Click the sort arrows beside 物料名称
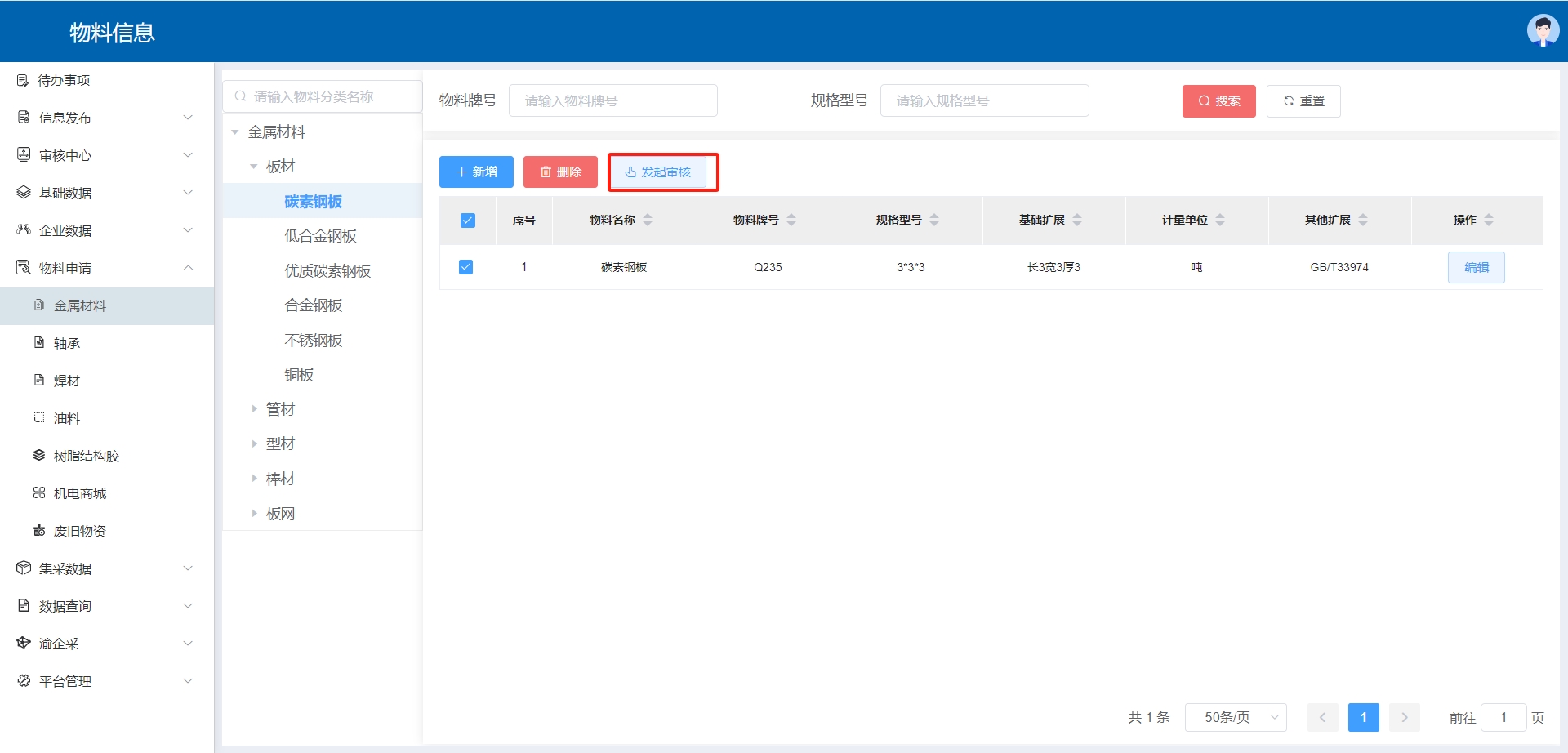The height and width of the screenshot is (753, 1568). point(648,220)
